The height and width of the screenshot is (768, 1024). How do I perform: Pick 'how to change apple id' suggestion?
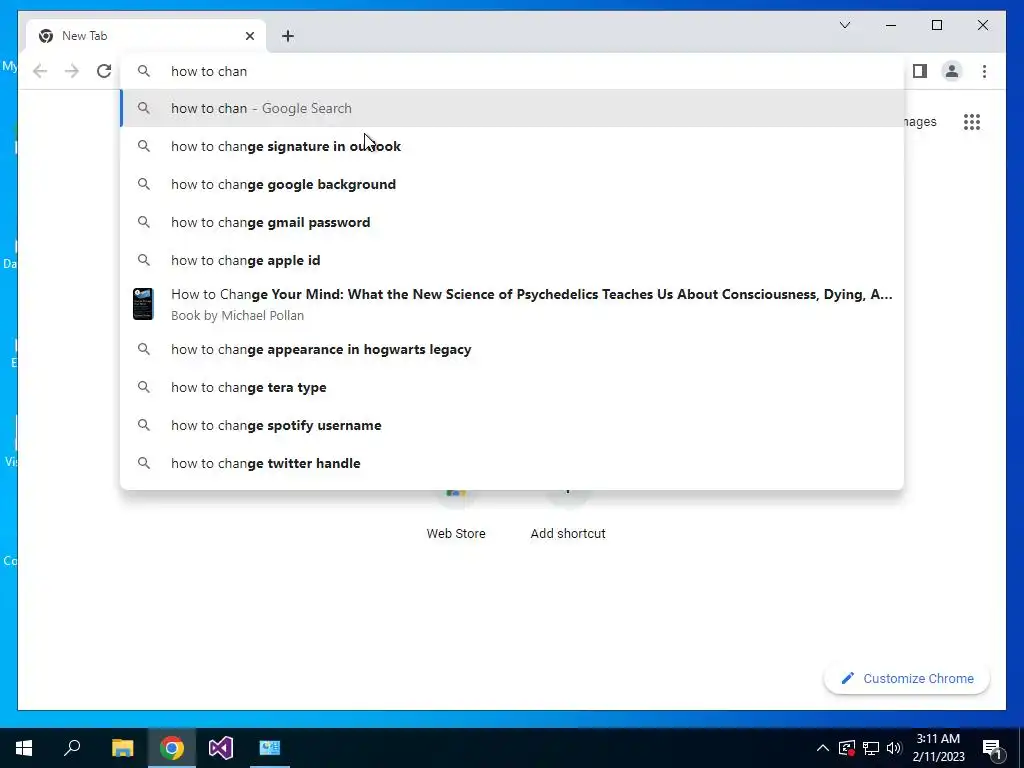click(x=512, y=260)
